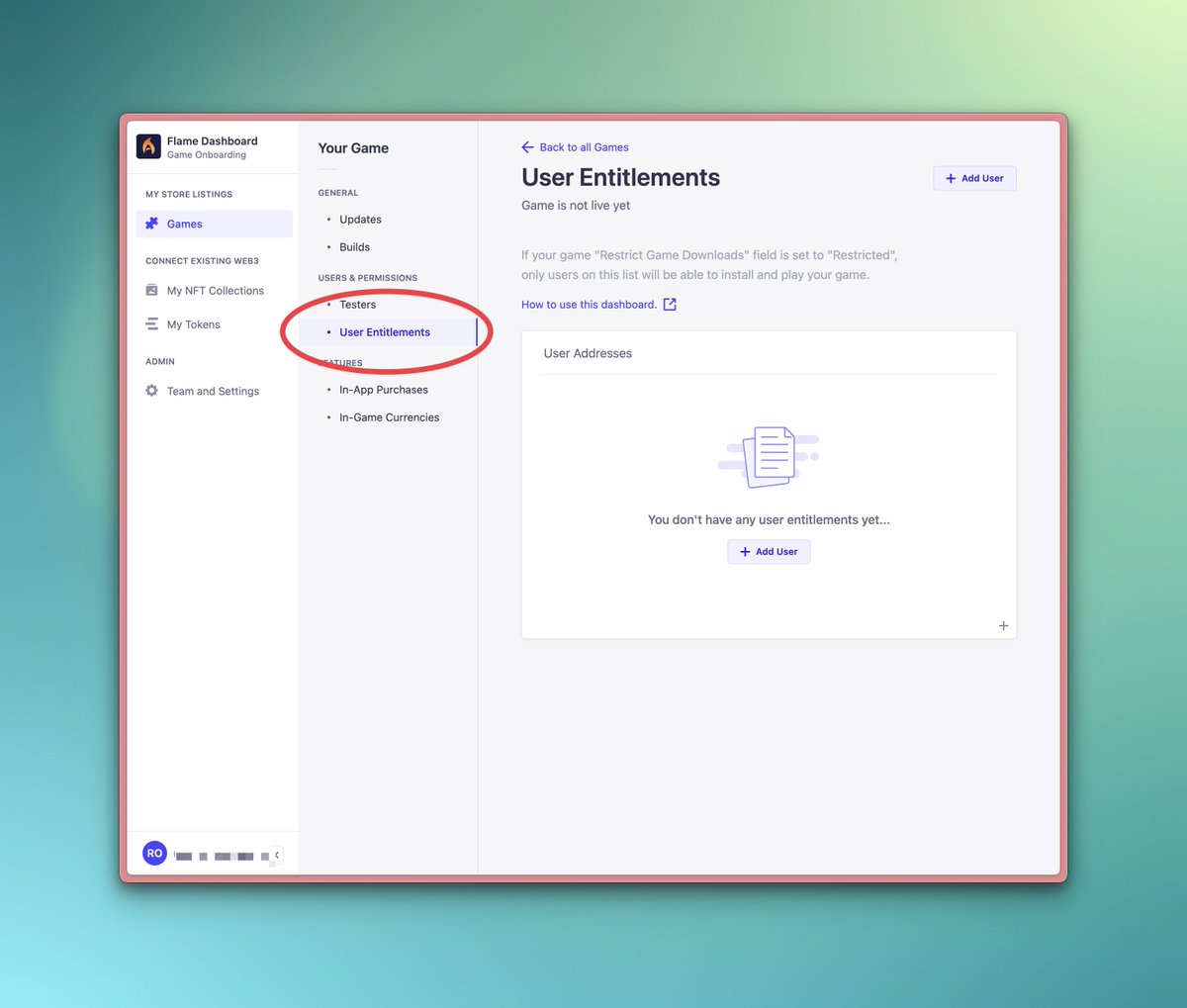Open Team and Settings via the gear icon
The width and height of the screenshot is (1187, 1008).
[x=151, y=391]
